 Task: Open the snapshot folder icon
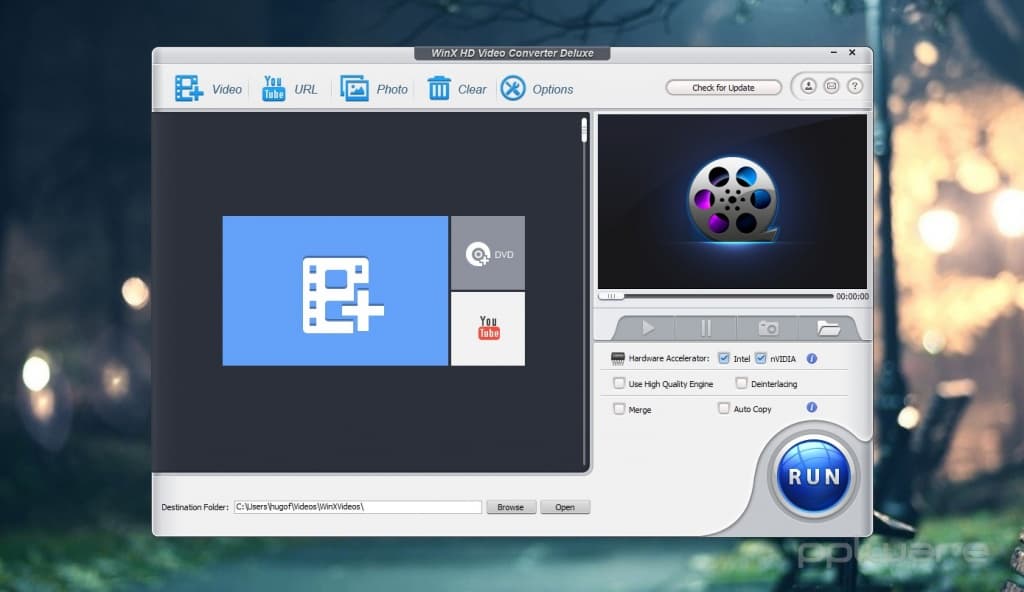pyautogui.click(x=828, y=327)
